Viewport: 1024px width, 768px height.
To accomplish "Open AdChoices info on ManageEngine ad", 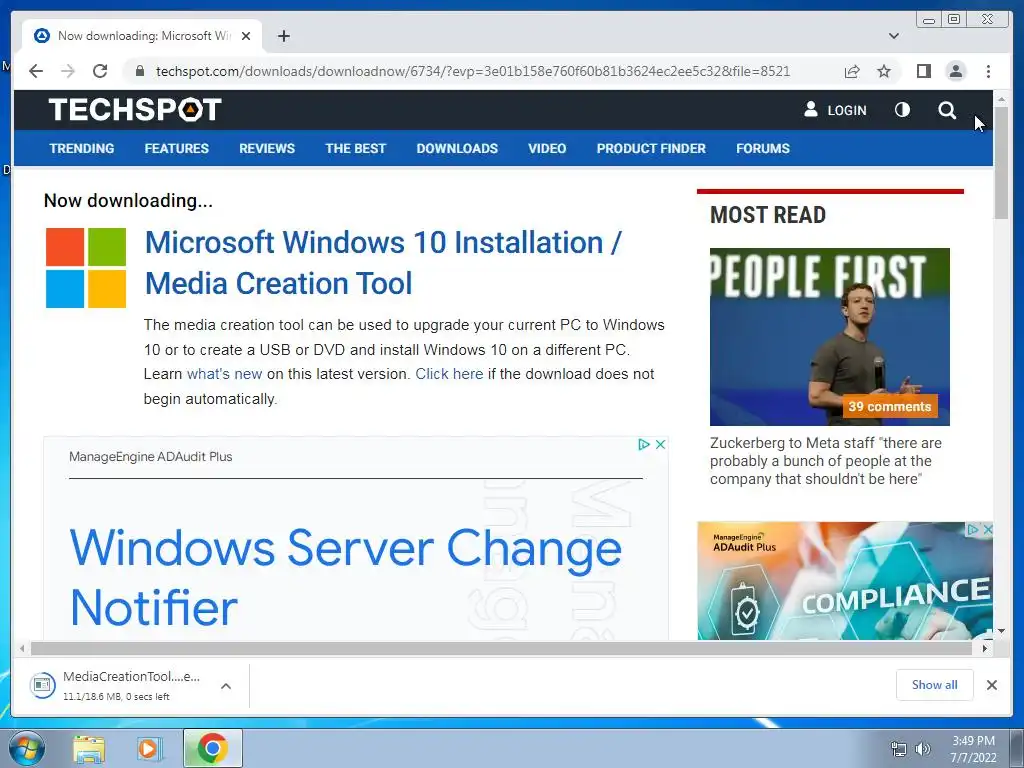I will 643,444.
